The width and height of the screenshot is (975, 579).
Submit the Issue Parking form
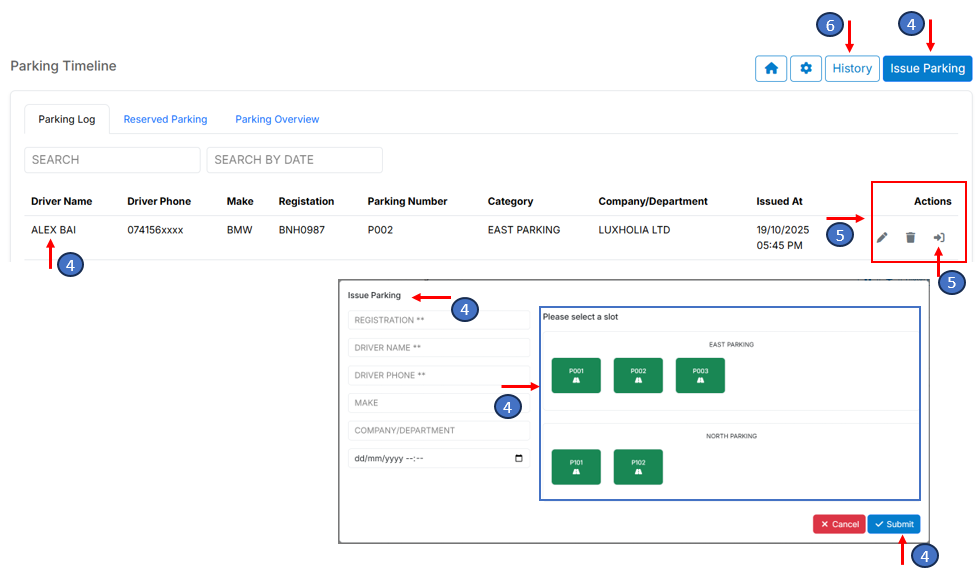click(x=893, y=524)
